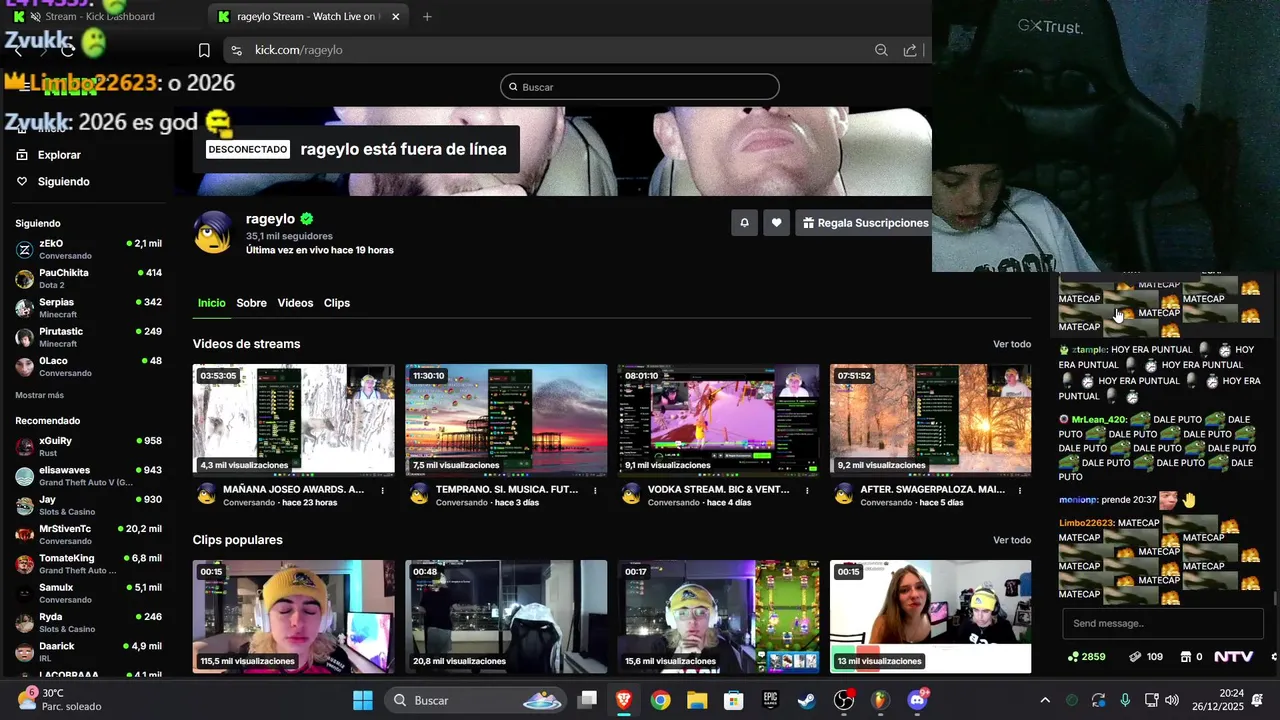This screenshot has height=720, width=1280.
Task: Open the 08:01:10 VODKA STREAM thumbnail
Action: tap(718, 420)
